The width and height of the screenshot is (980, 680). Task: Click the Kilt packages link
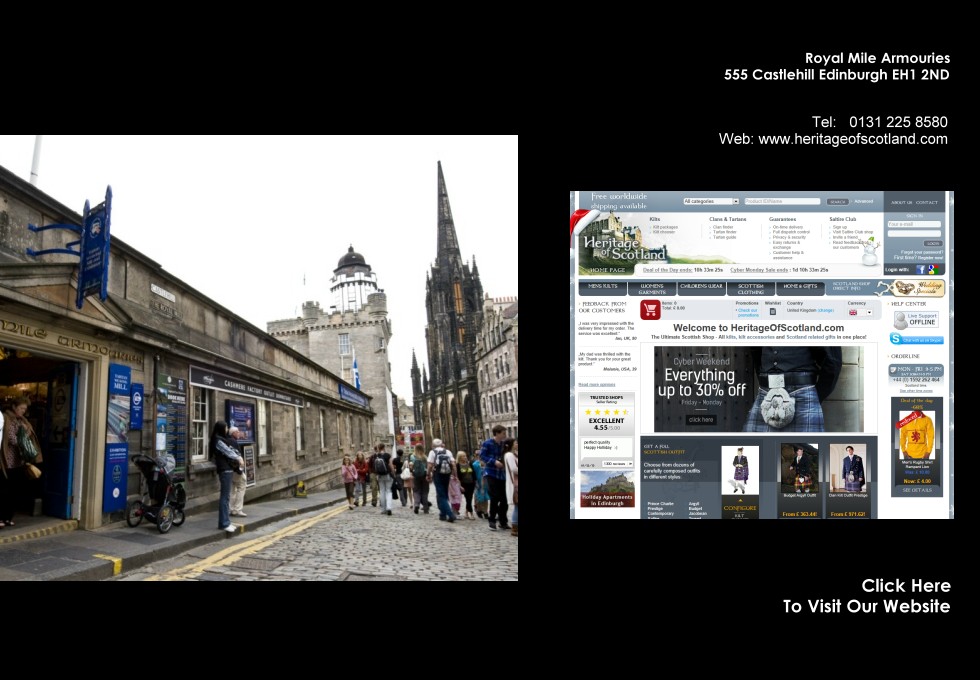[x=665, y=227]
